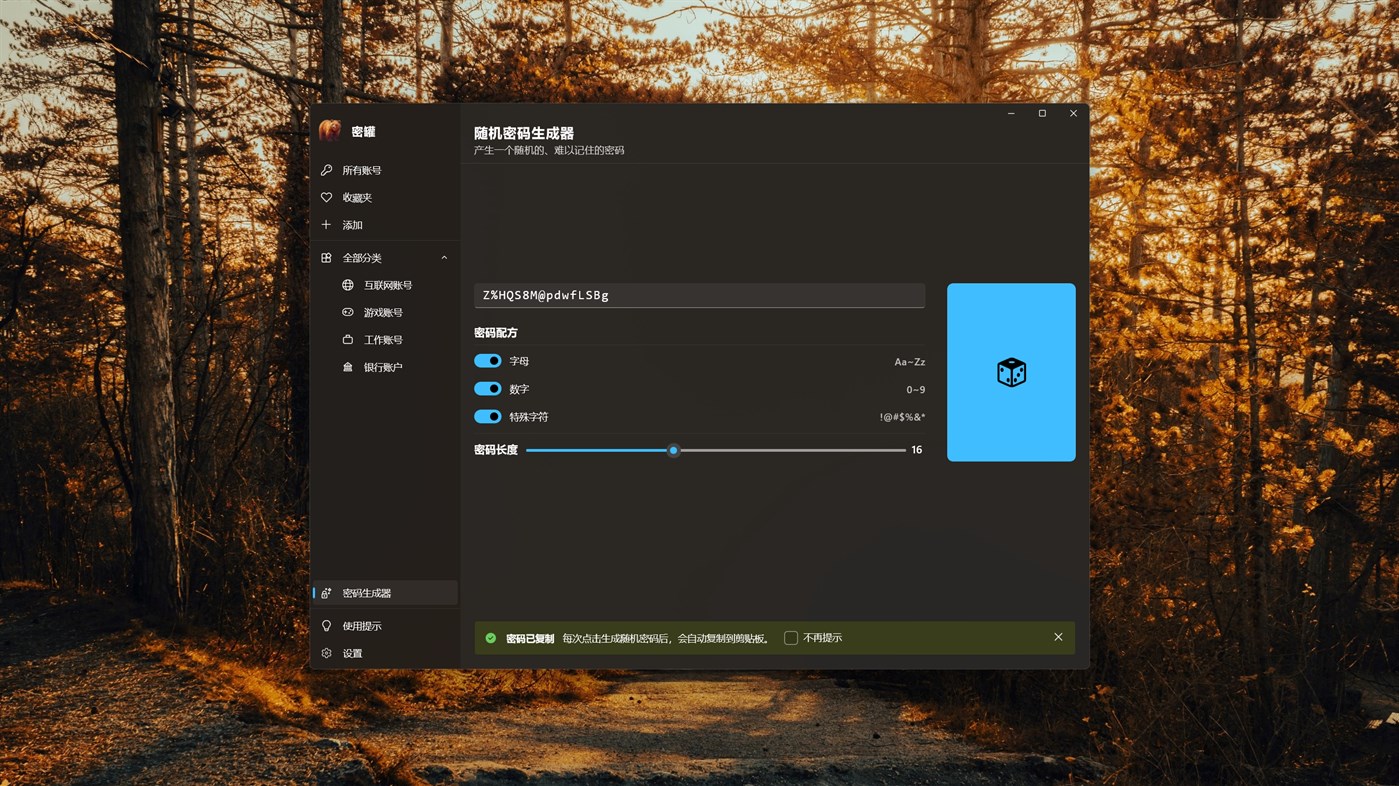Click the 密码生成器 key generator icon
This screenshot has width=1399, height=786.
click(x=325, y=592)
